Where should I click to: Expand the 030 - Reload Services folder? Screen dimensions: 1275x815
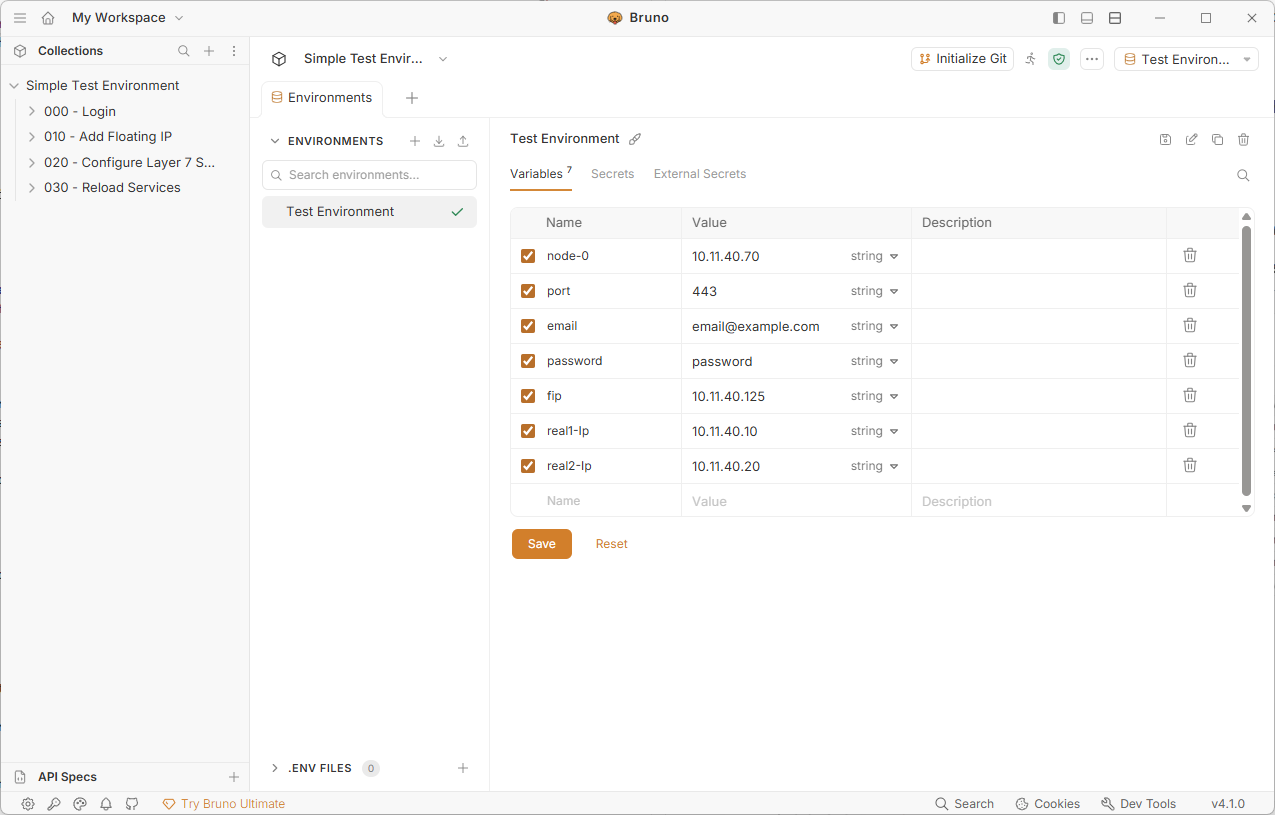tap(32, 187)
